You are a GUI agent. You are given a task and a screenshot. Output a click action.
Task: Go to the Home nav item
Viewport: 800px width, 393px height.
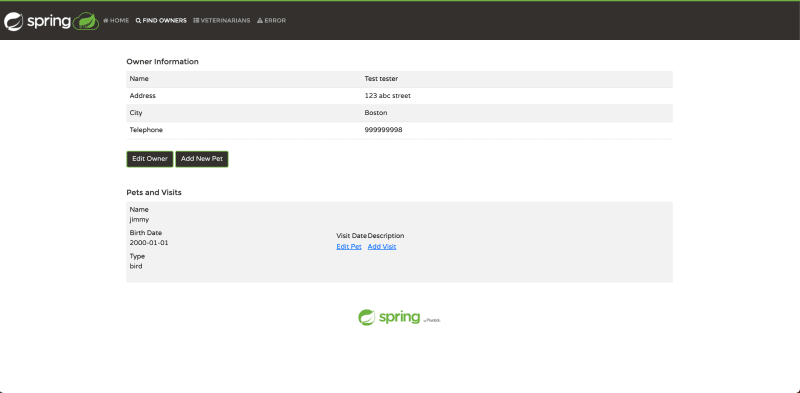click(116, 20)
